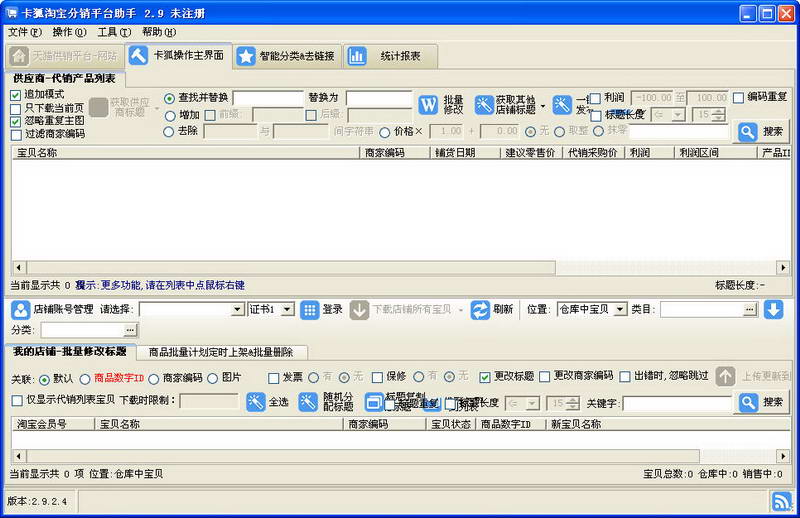The image size is (800, 518).
Task: Click the 获取其他店铺标题 wand icon
Action: click(484, 105)
